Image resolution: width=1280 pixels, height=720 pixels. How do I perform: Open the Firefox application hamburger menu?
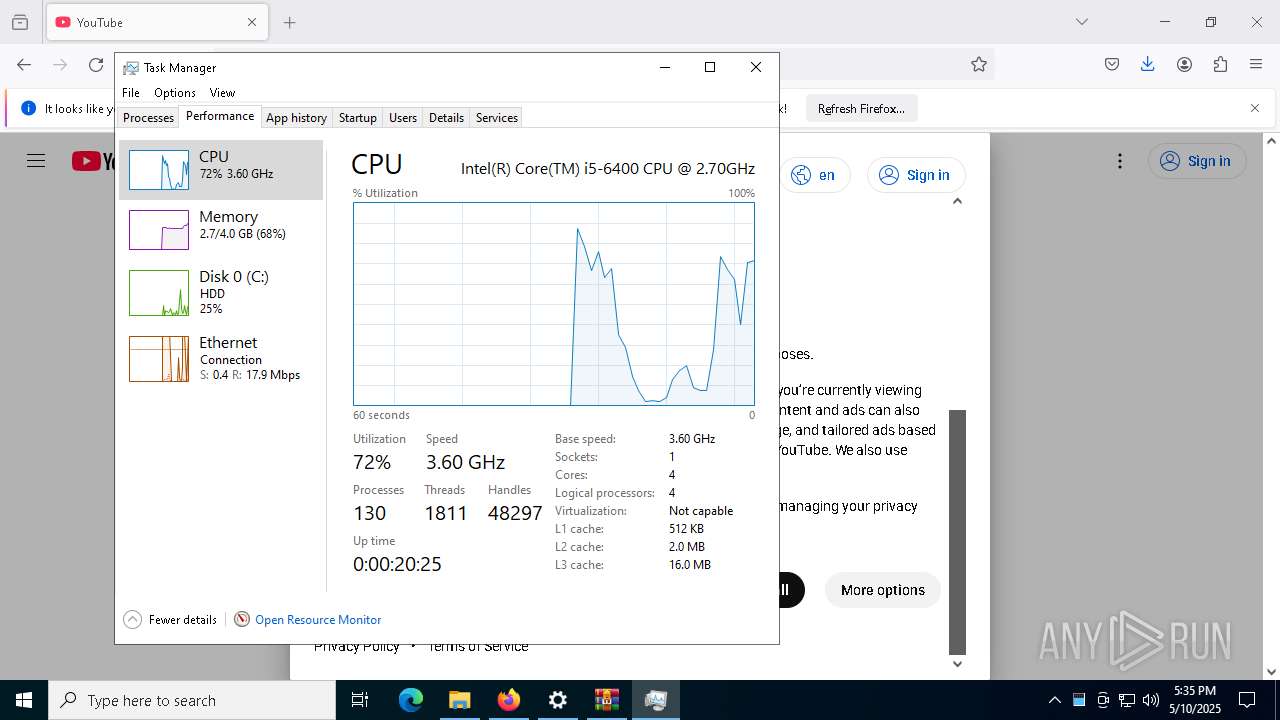[x=1256, y=64]
